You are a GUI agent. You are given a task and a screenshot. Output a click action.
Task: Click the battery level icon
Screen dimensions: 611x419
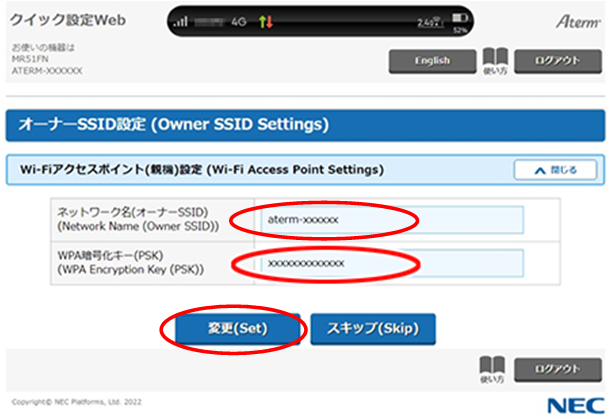point(460,18)
